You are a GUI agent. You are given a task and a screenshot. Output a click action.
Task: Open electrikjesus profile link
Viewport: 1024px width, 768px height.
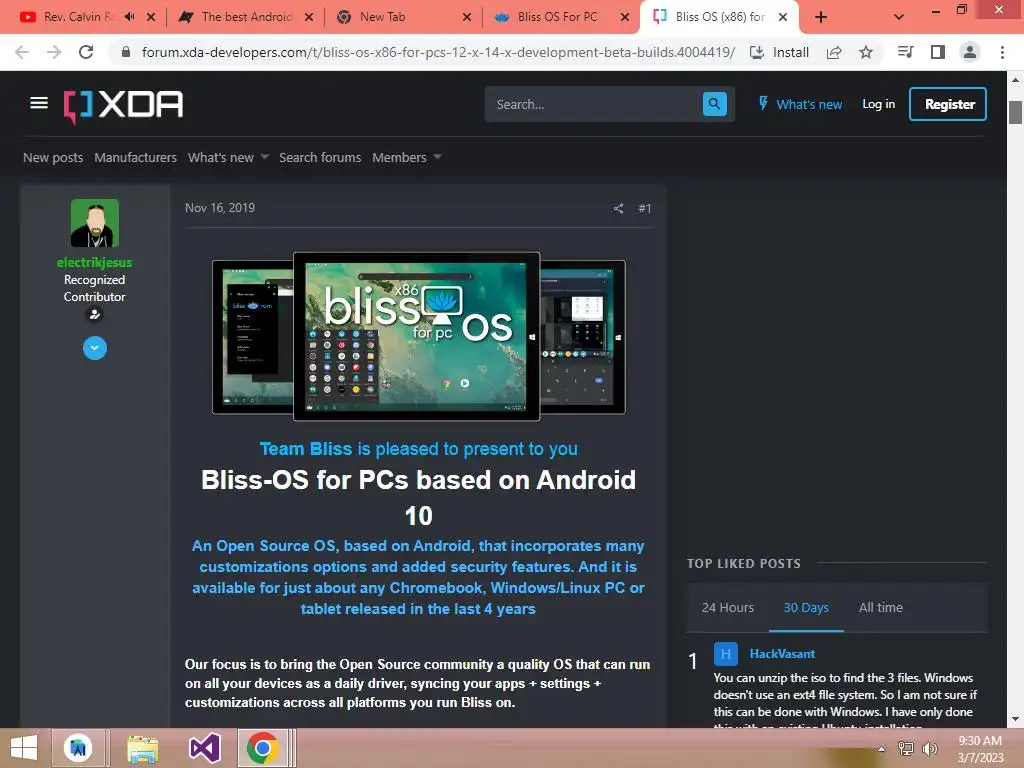pos(95,262)
